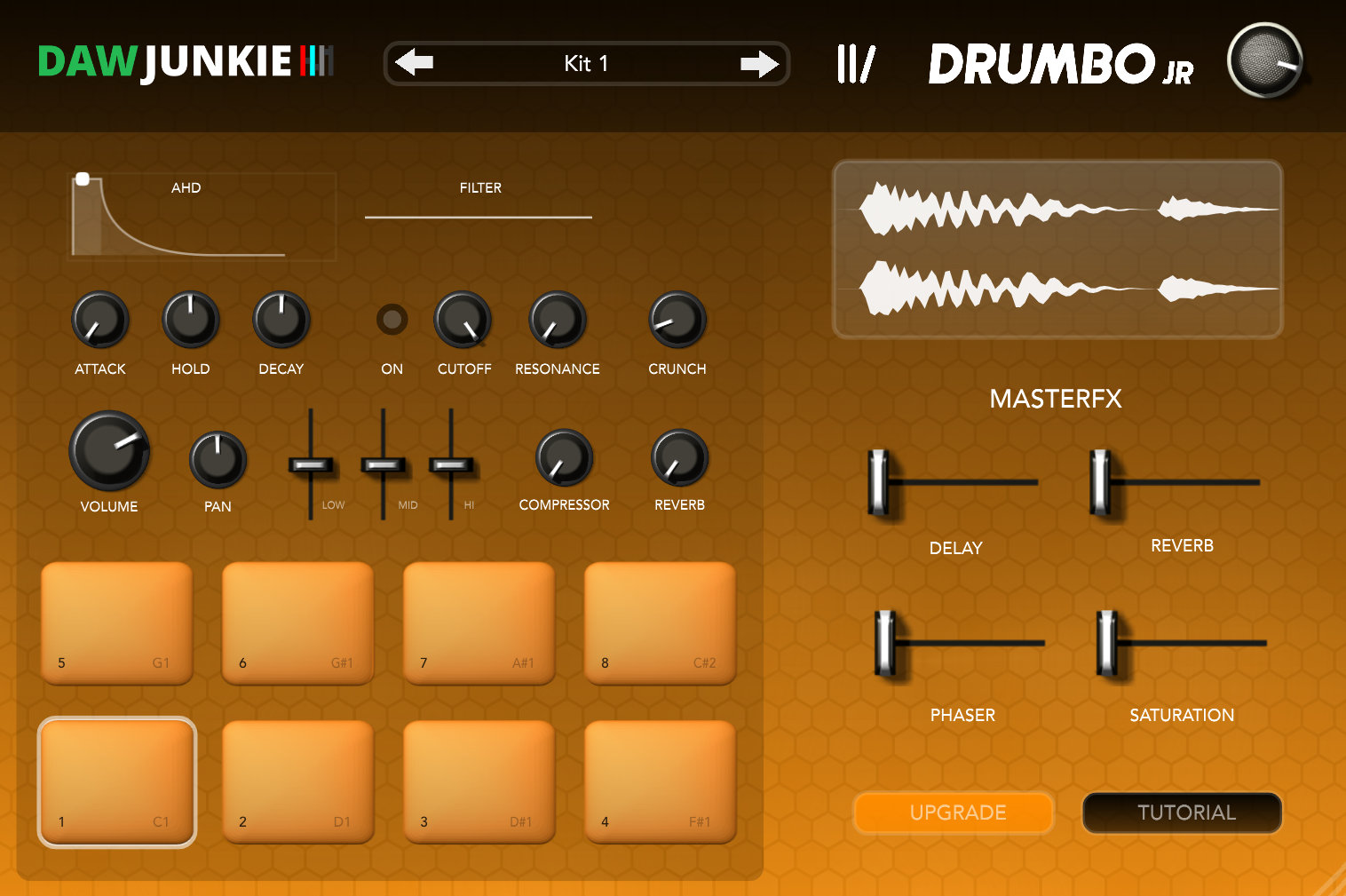Viewport: 1346px width, 896px height.
Task: Go to the next kit with right arrow
Action: [x=759, y=64]
